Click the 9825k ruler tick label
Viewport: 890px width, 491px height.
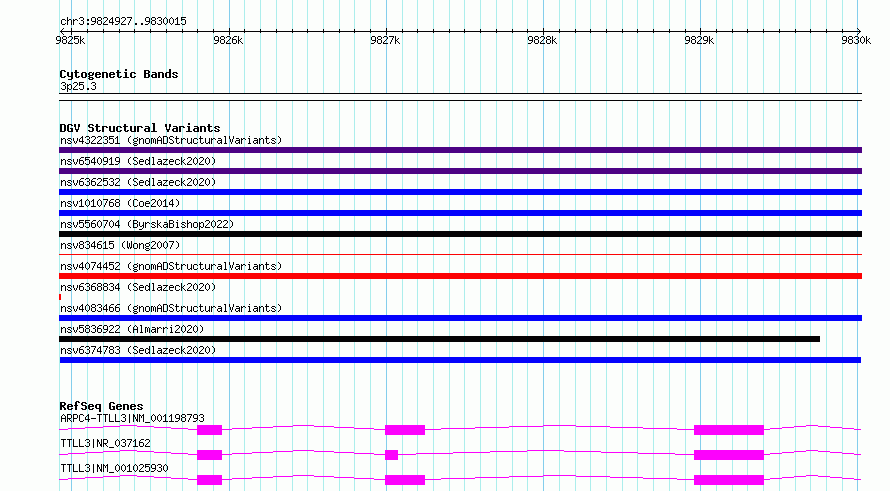pos(70,40)
